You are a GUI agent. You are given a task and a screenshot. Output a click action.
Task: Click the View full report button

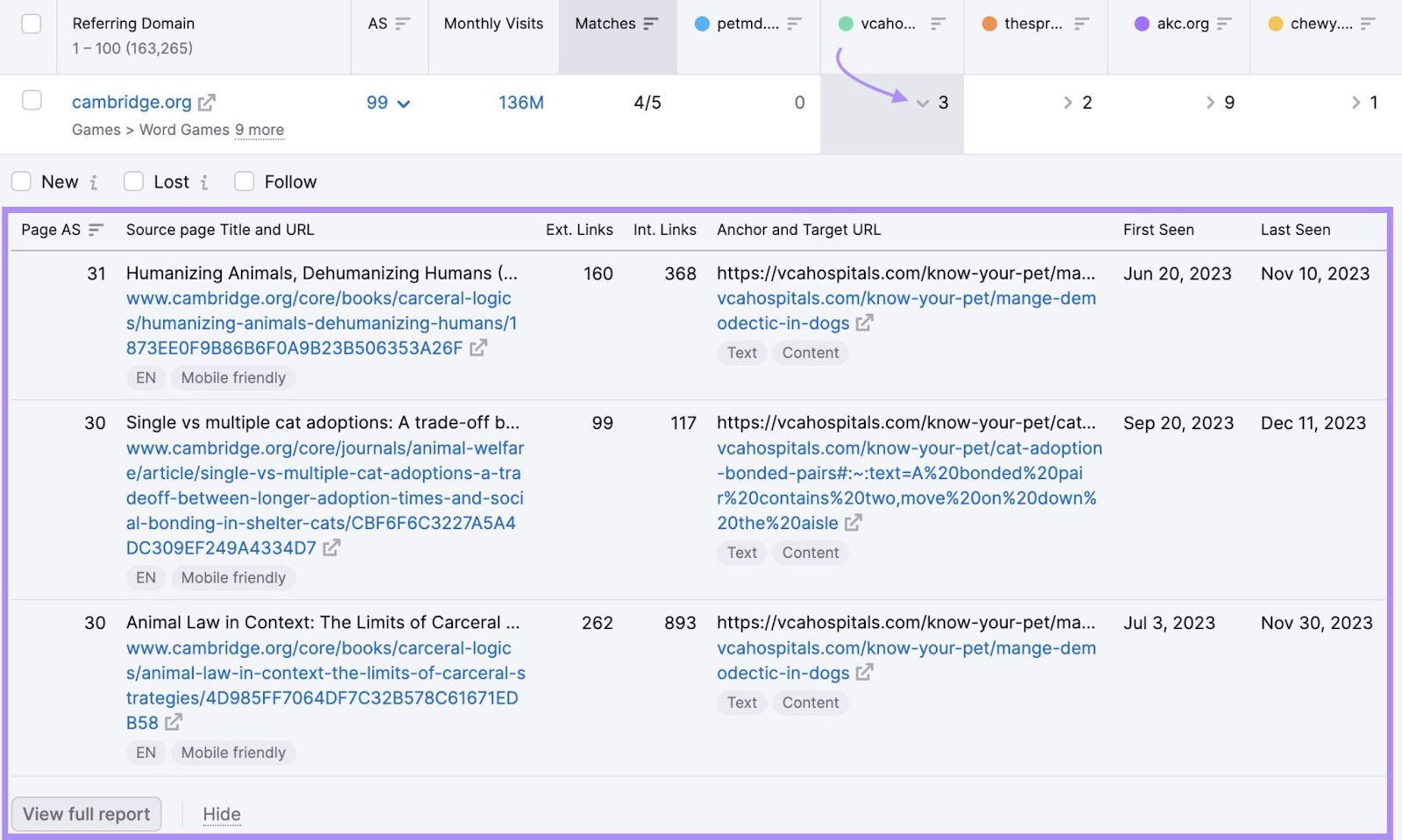click(x=86, y=814)
